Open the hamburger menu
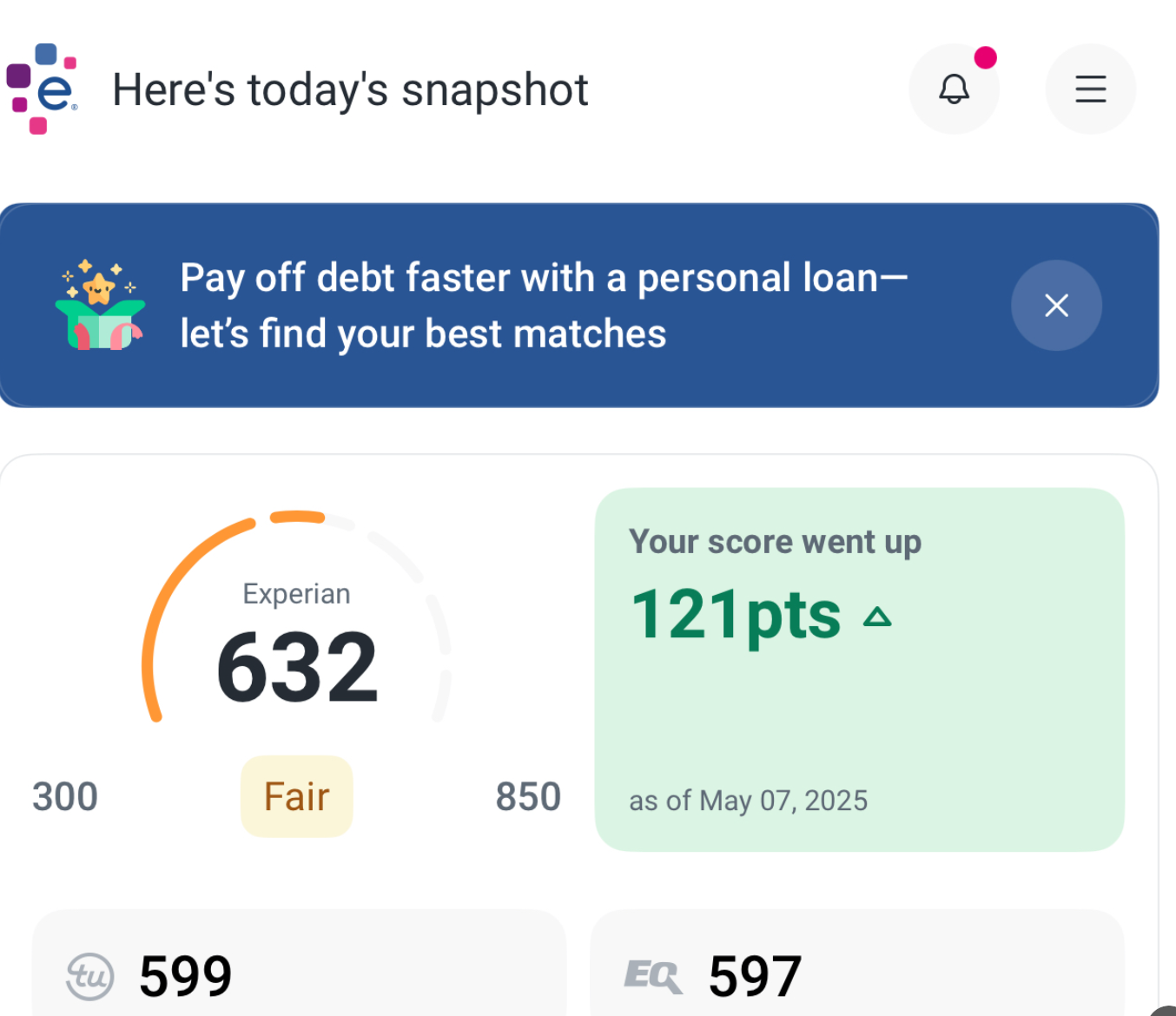 pyautogui.click(x=1091, y=89)
